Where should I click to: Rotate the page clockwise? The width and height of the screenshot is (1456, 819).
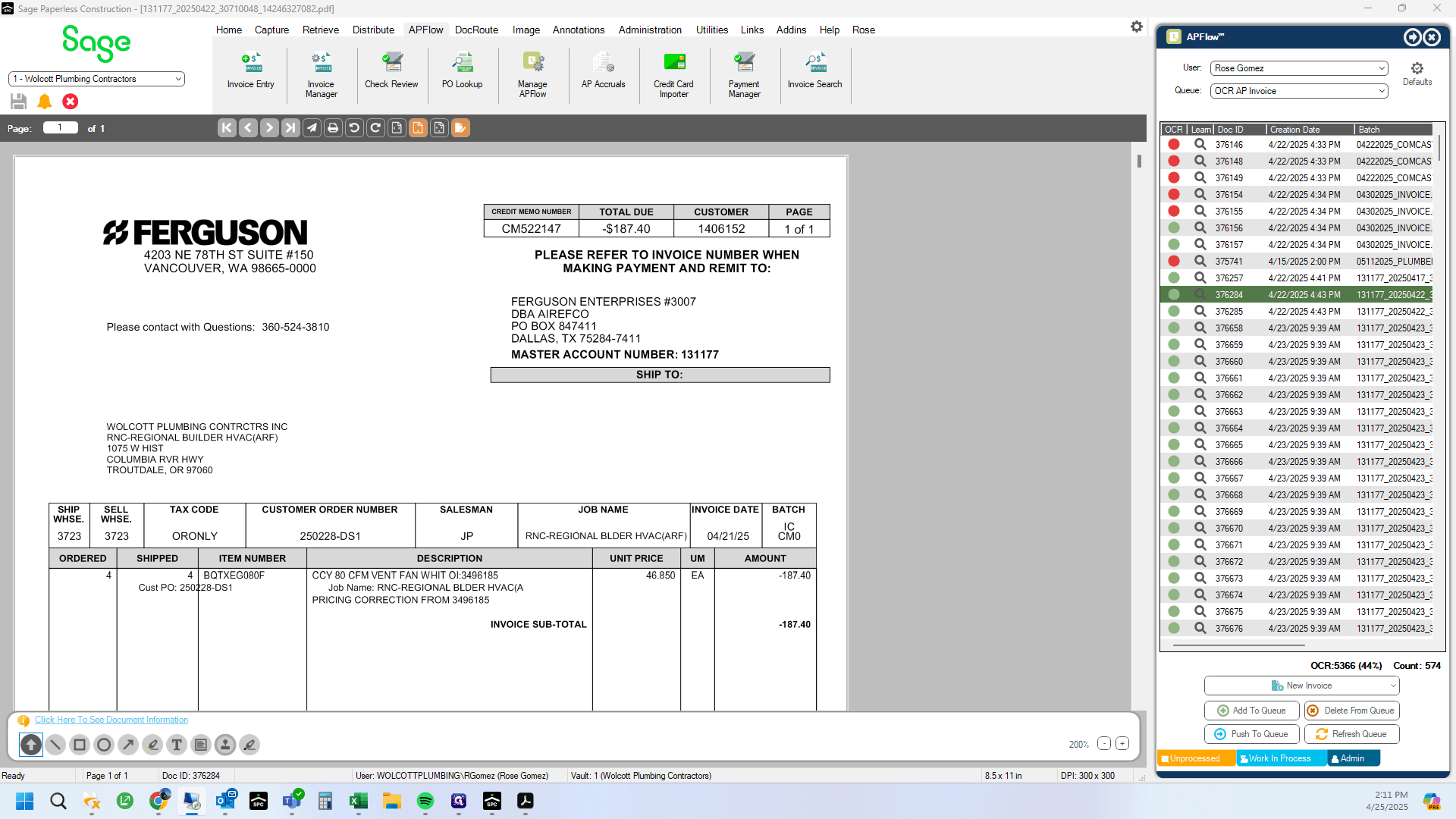[x=375, y=127]
